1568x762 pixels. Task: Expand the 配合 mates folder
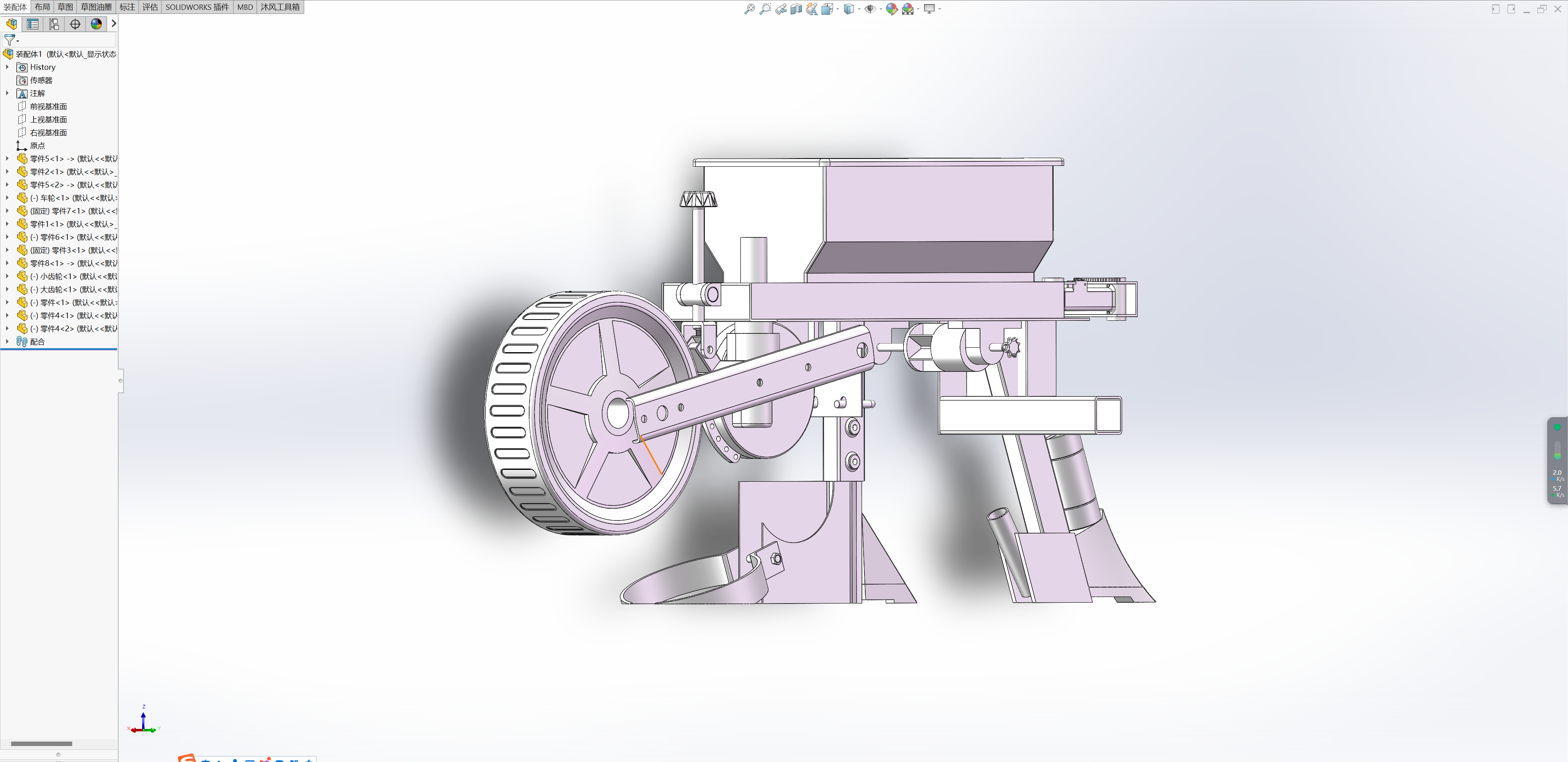coord(7,342)
